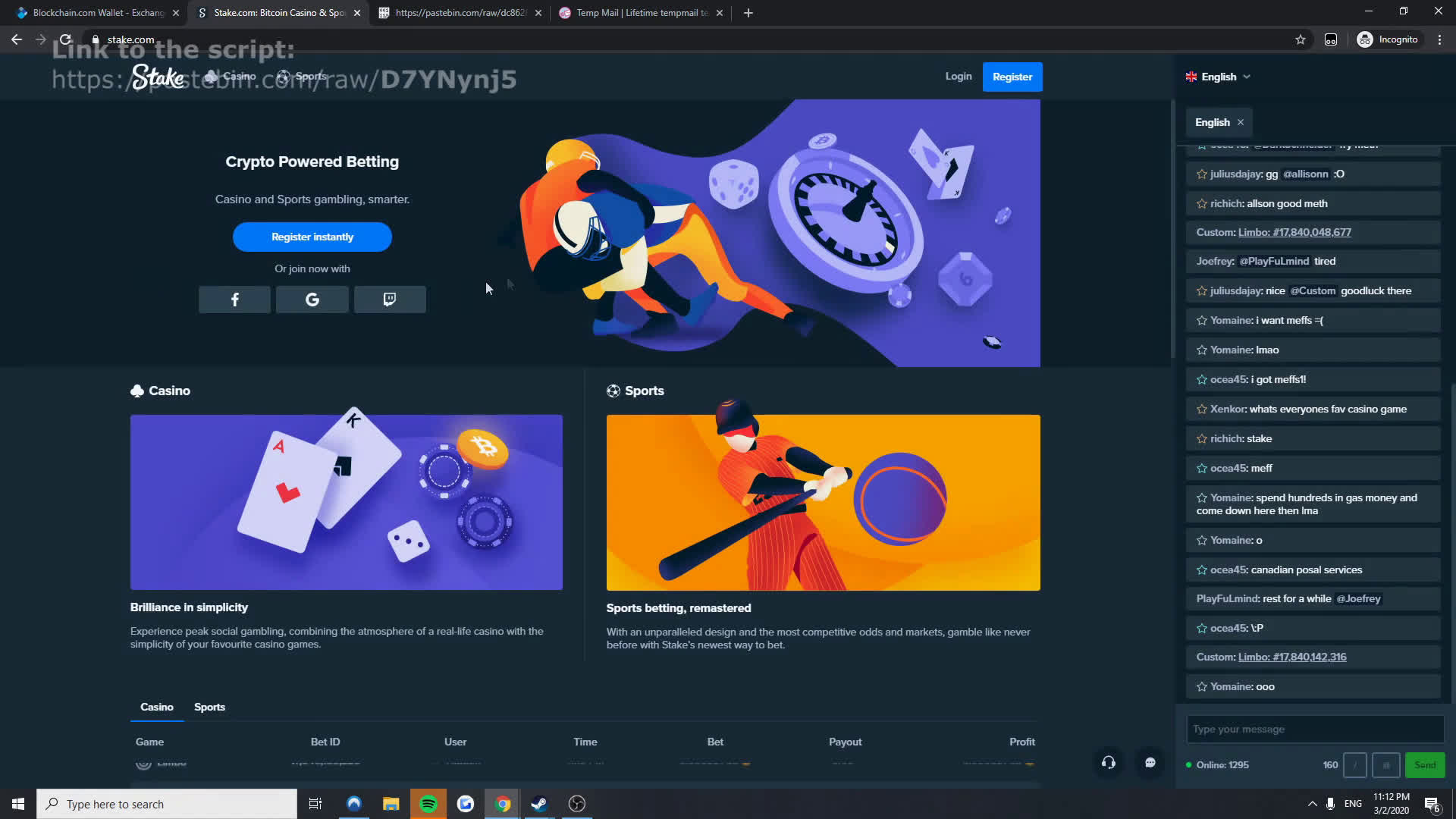
Task: Click the Facebook sign-up button
Action: (x=234, y=300)
